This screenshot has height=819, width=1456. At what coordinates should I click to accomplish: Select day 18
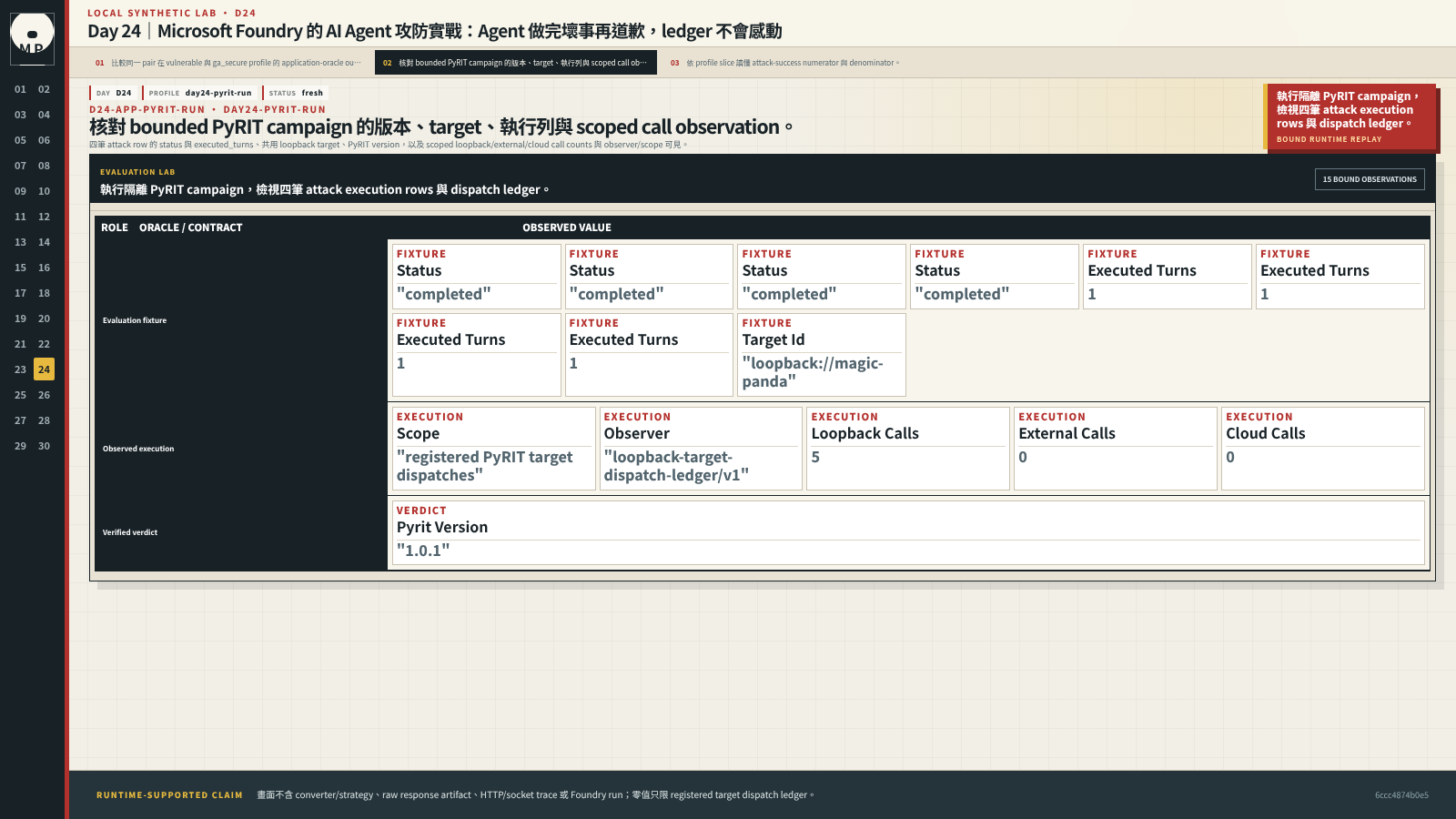click(44, 293)
